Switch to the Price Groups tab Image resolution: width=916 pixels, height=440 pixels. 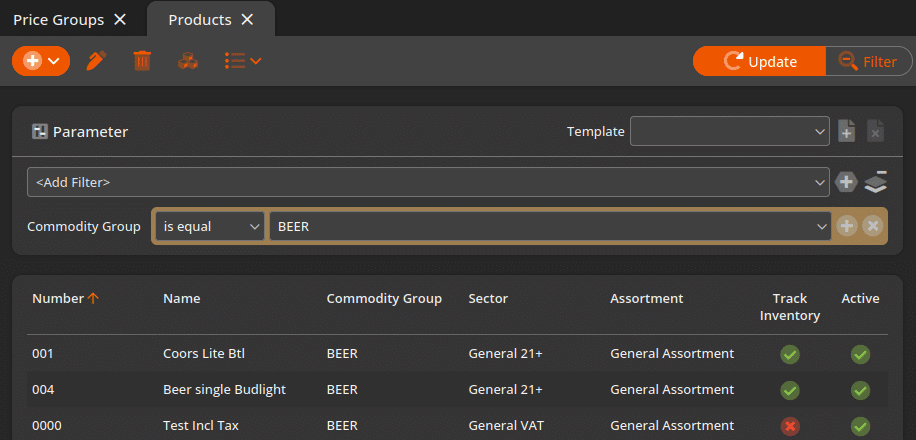pyautogui.click(x=57, y=19)
